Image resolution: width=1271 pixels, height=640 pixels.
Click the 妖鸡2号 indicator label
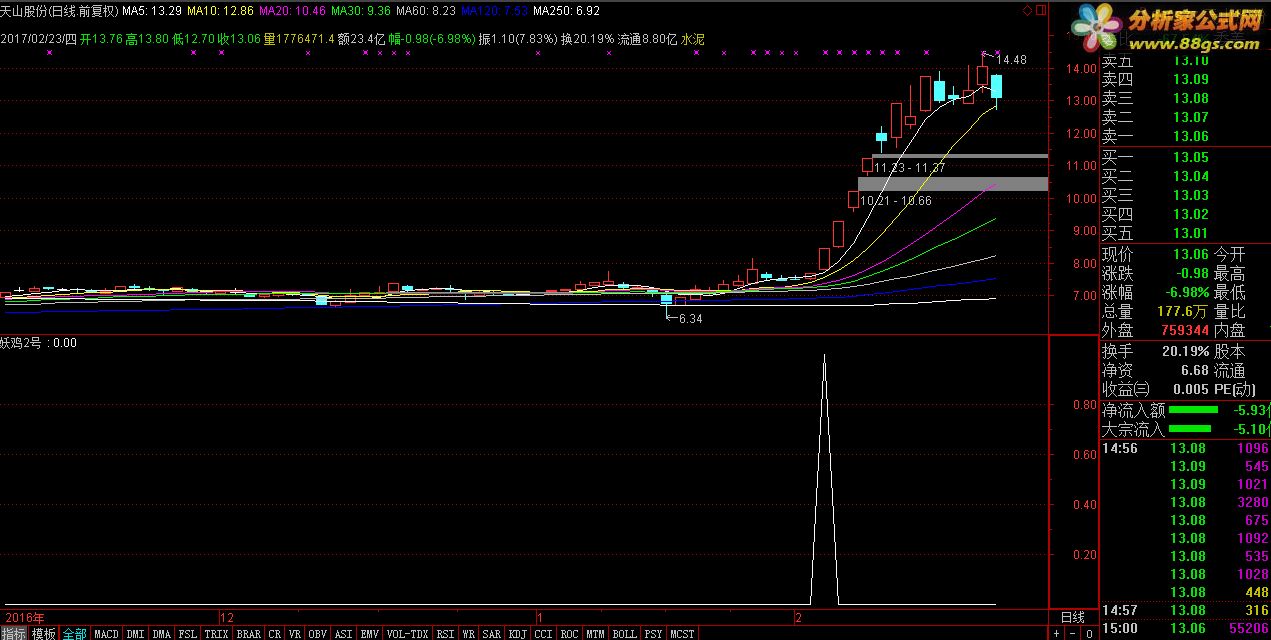point(21,343)
